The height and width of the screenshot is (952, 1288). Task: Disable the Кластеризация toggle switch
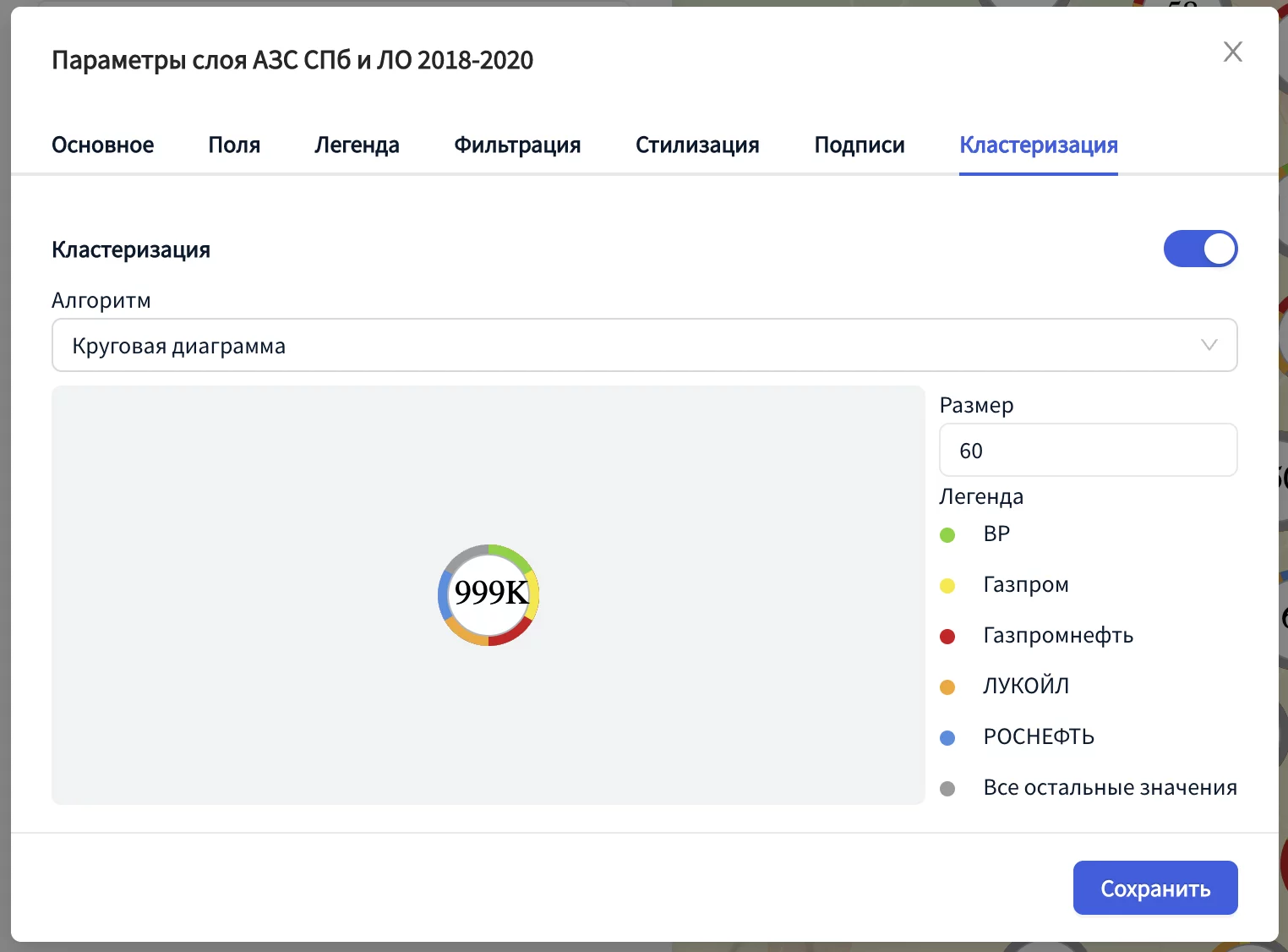point(1200,249)
